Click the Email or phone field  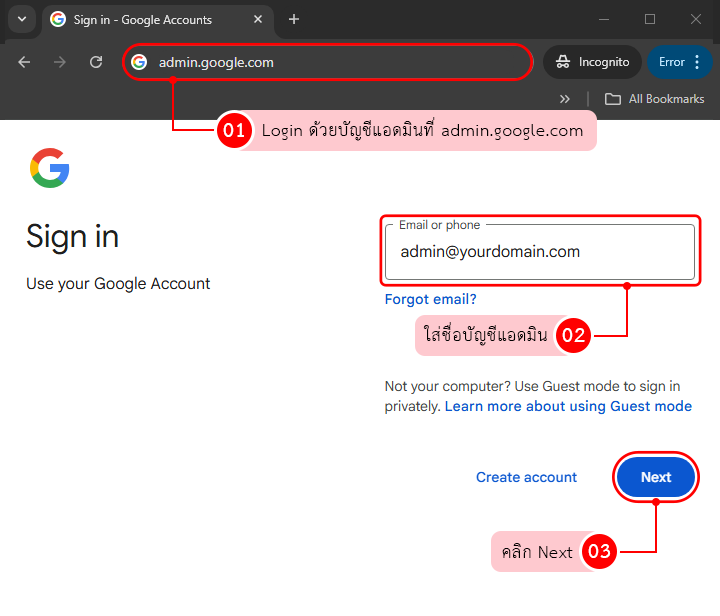539,252
